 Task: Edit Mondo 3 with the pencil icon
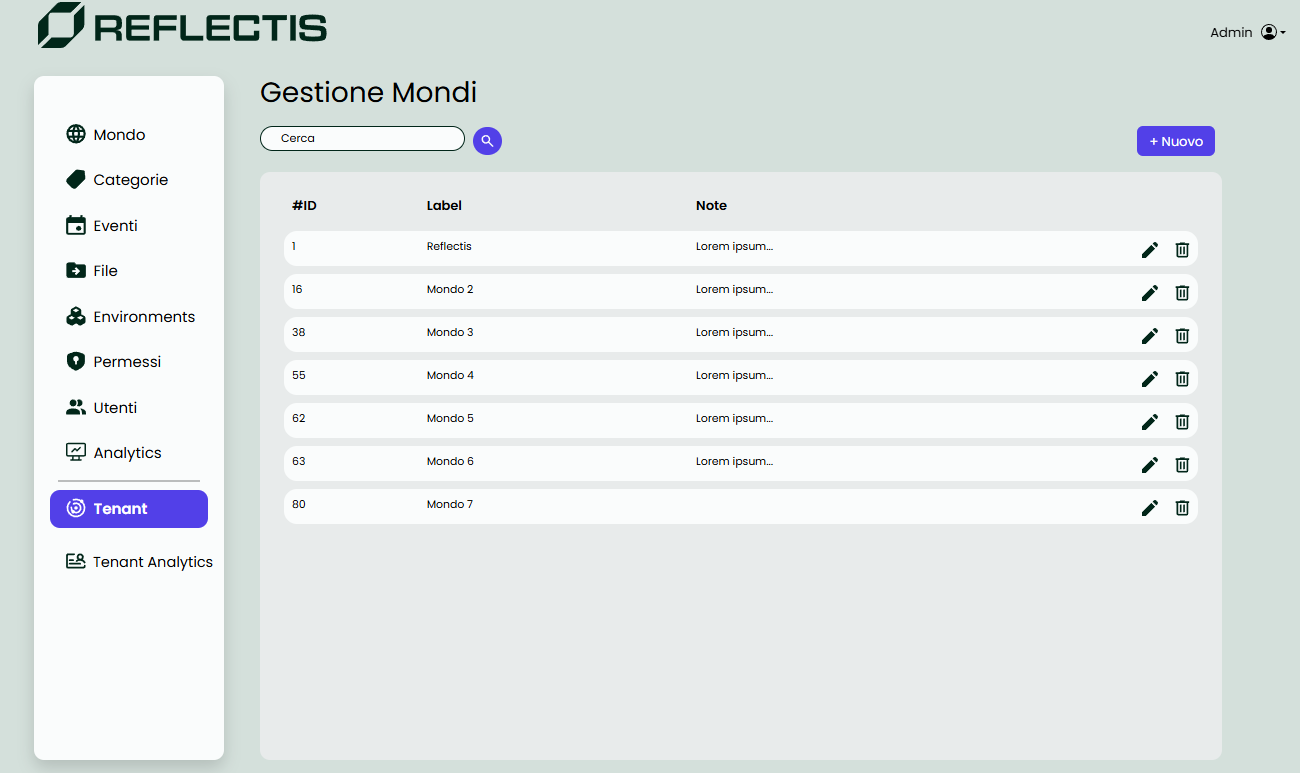pyautogui.click(x=1150, y=336)
